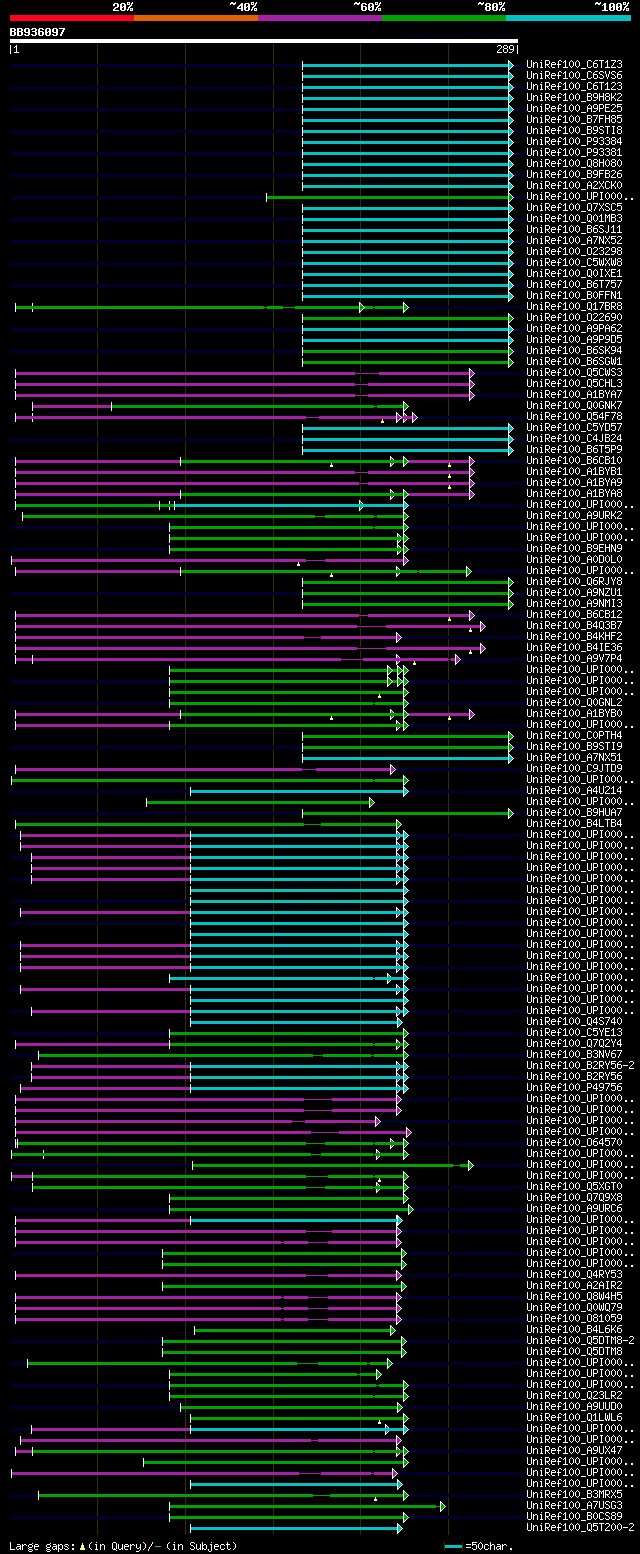The height and width of the screenshot is (1554, 640).
Task: Select the UniRef100_O23298 entry
Action: (x=574, y=251)
